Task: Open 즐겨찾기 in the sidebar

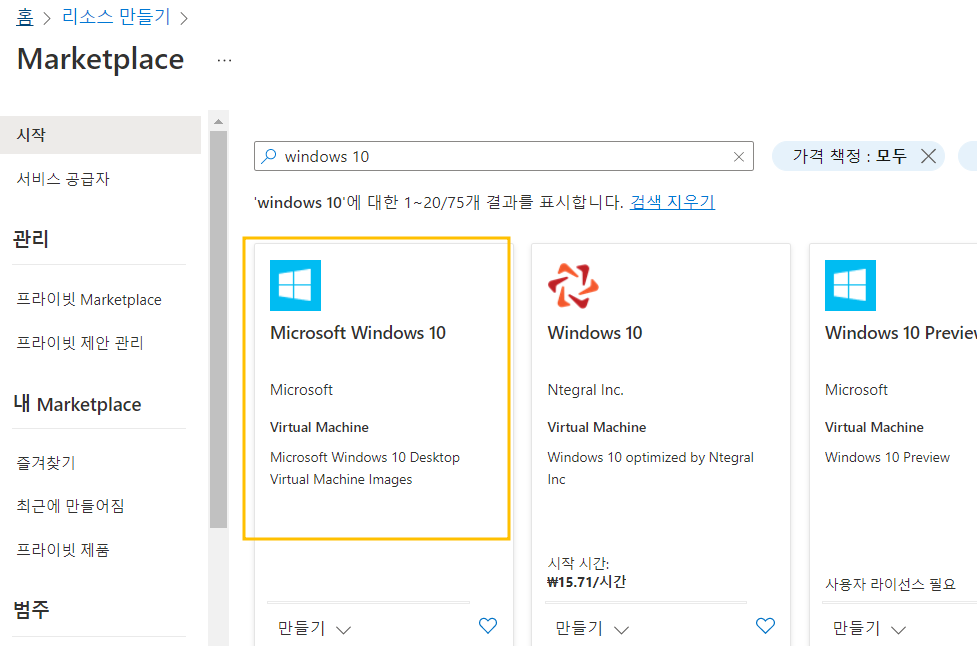Action: tap(45, 463)
